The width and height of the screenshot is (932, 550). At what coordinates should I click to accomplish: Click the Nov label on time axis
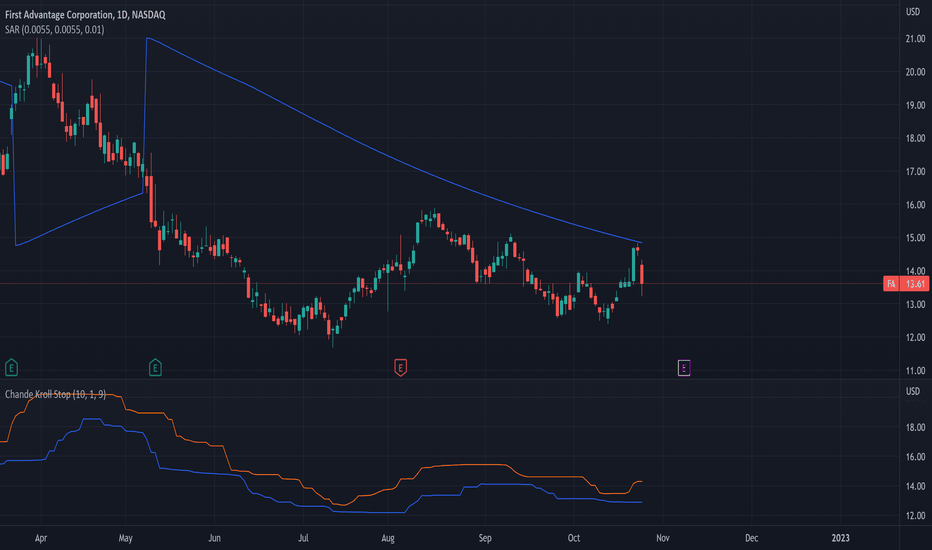(x=662, y=538)
